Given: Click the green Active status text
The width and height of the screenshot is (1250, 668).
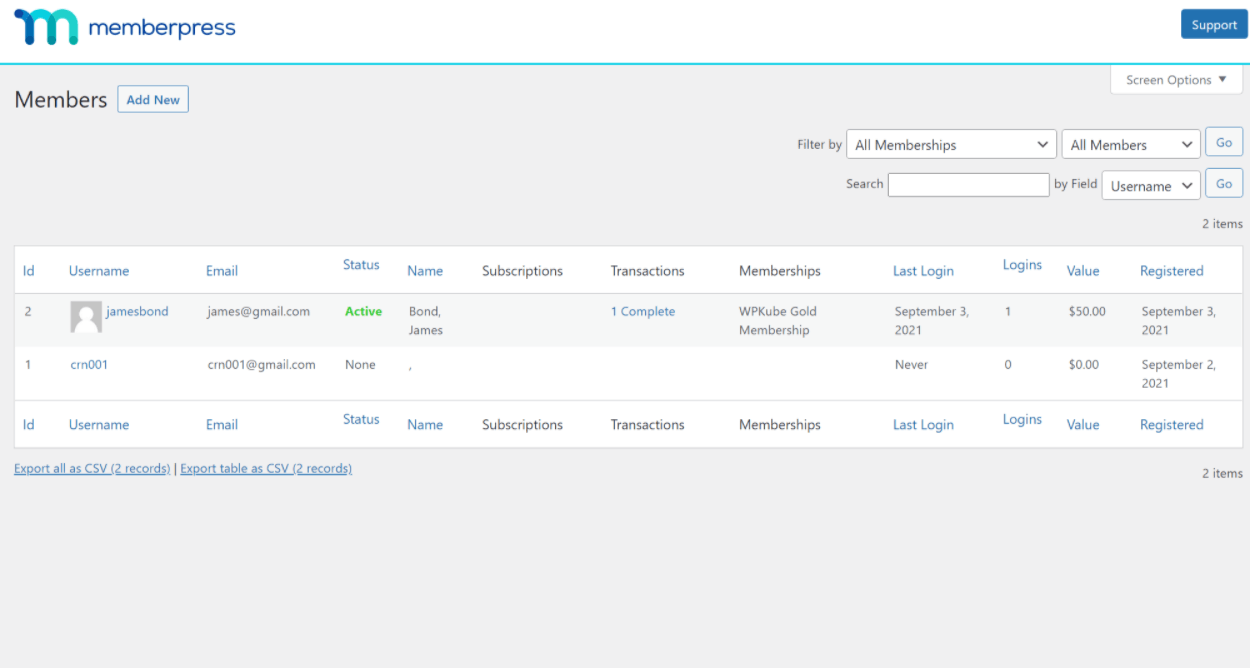Looking at the screenshot, I should tap(364, 311).
